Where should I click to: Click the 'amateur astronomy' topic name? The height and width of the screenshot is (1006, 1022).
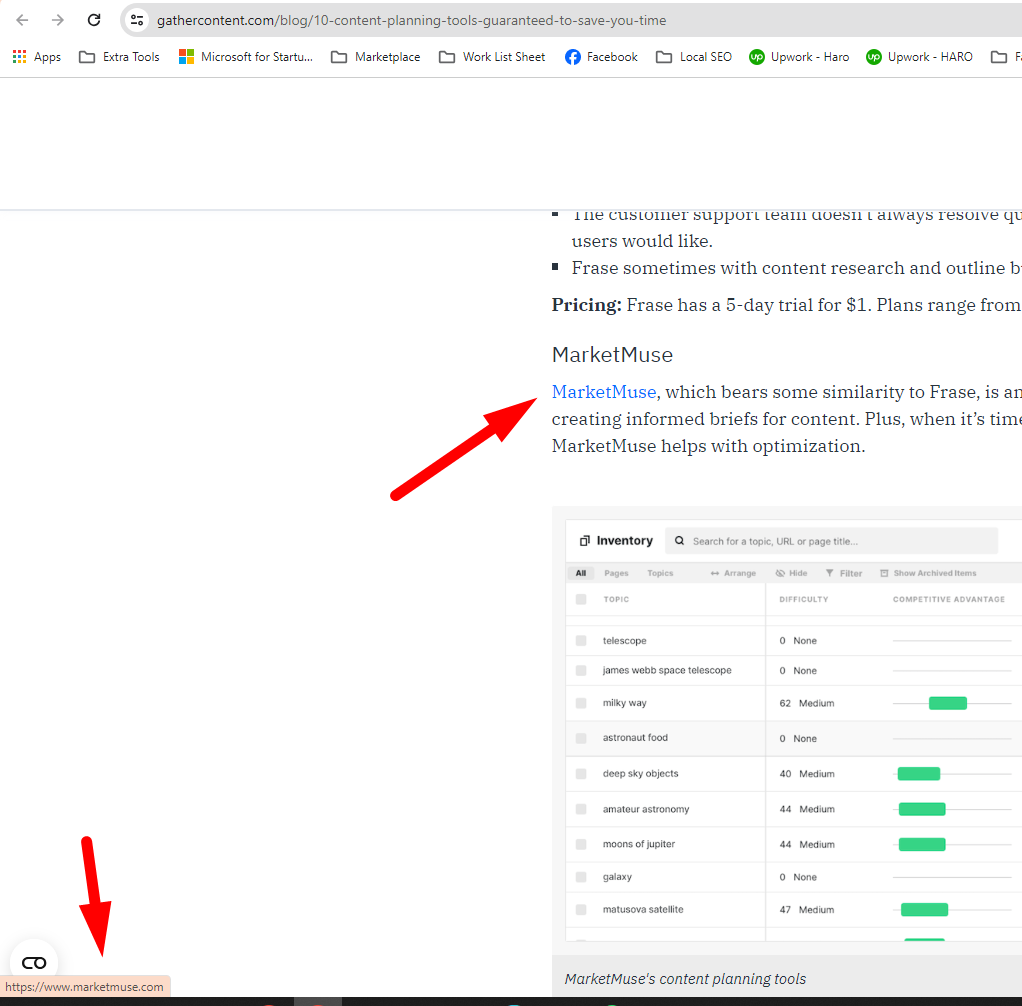[646, 809]
